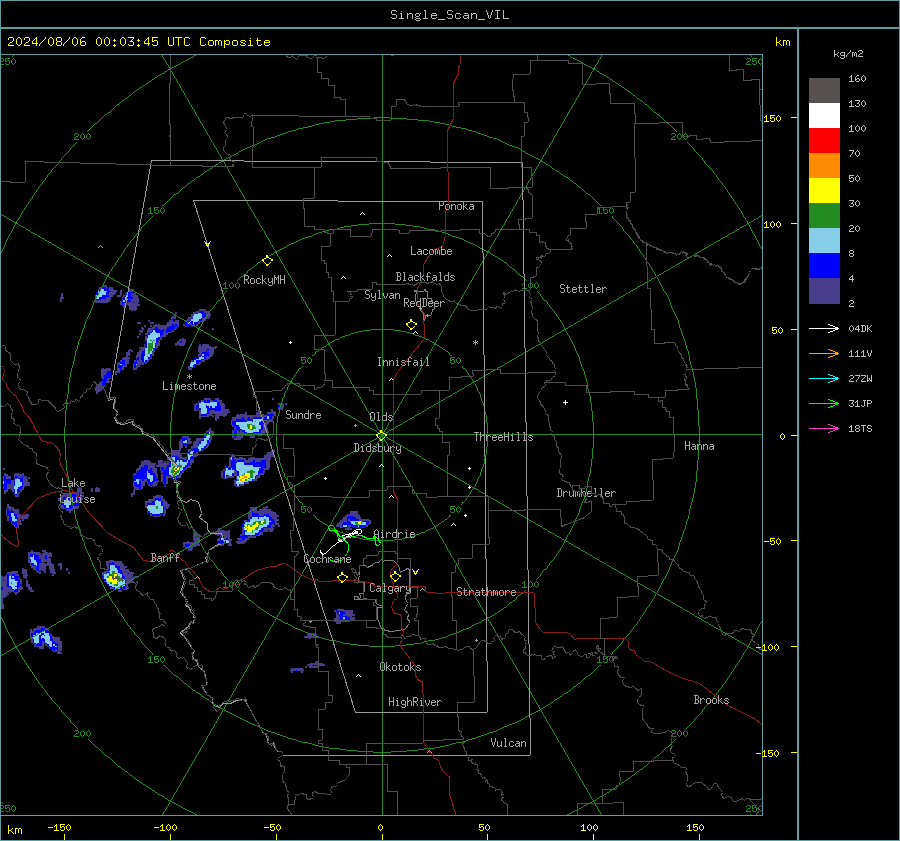Click the asterisk marker east of Innisfail

(475, 343)
